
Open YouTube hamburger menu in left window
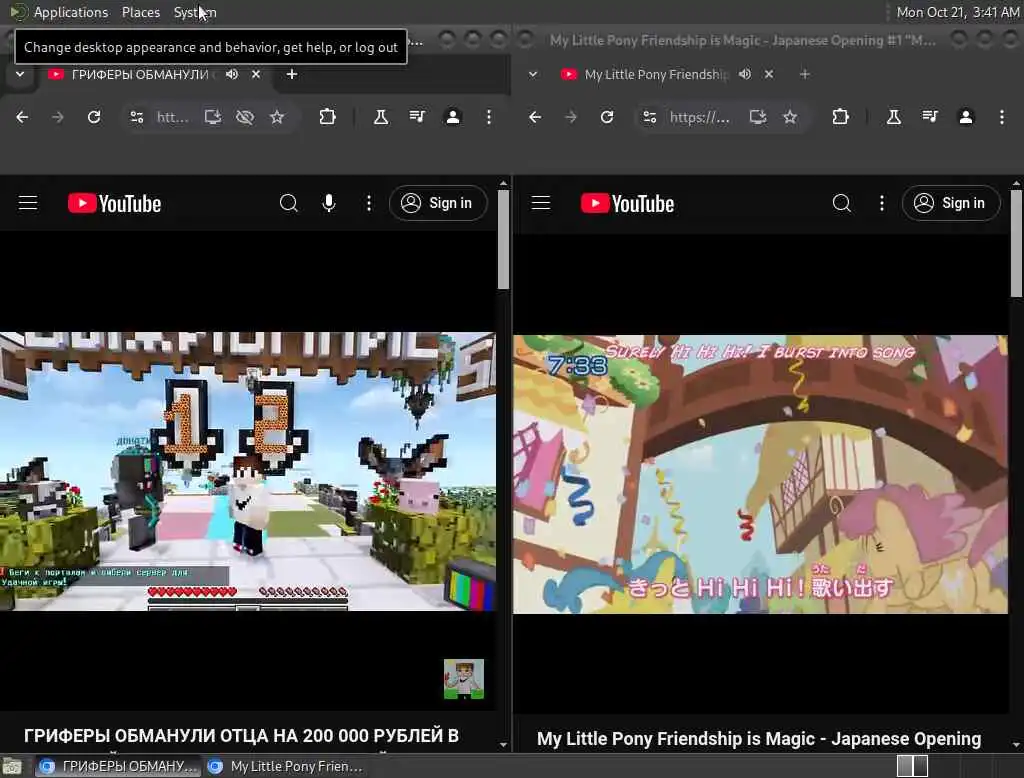click(x=28, y=203)
